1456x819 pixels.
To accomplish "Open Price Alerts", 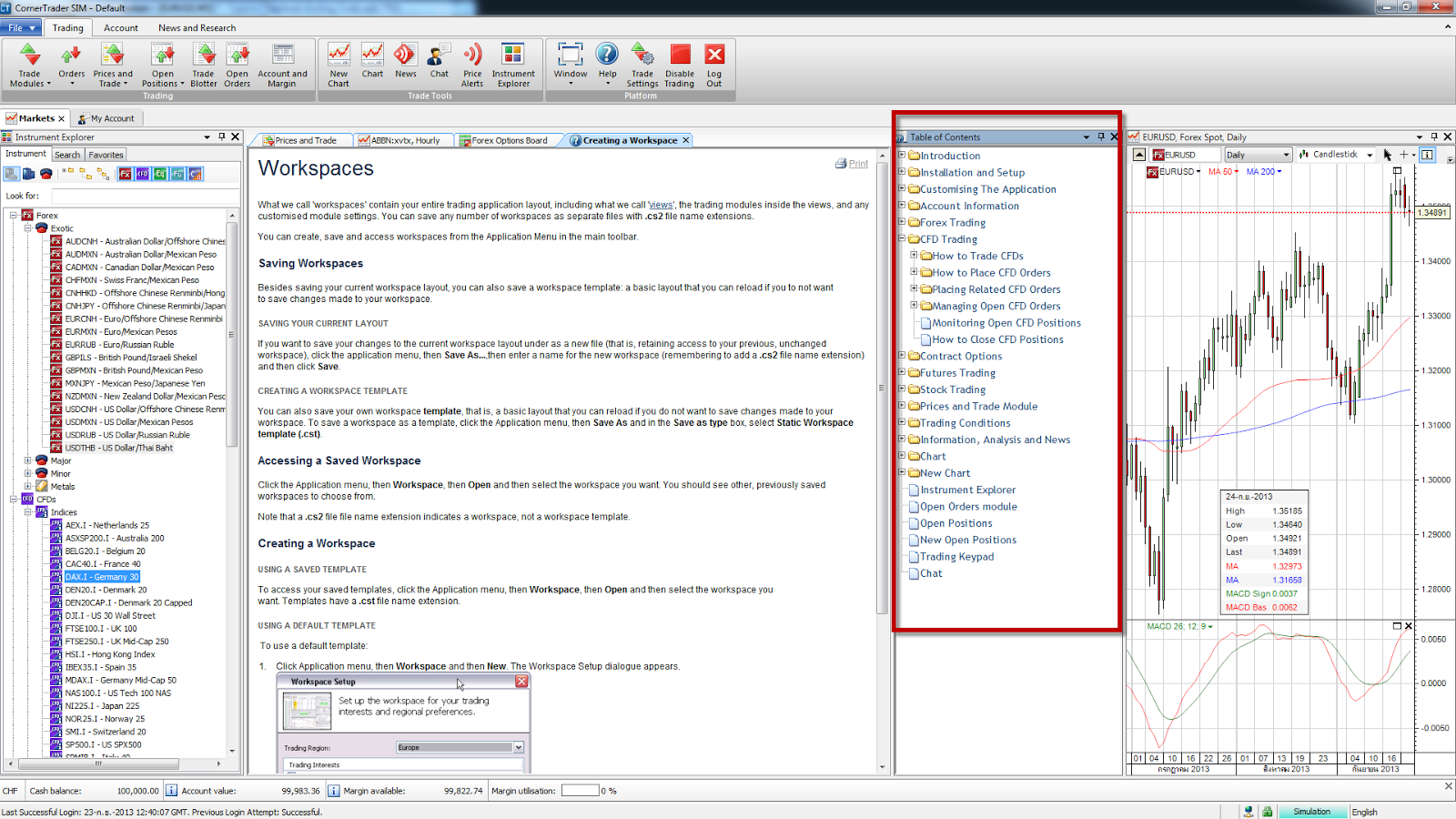I will [x=472, y=66].
